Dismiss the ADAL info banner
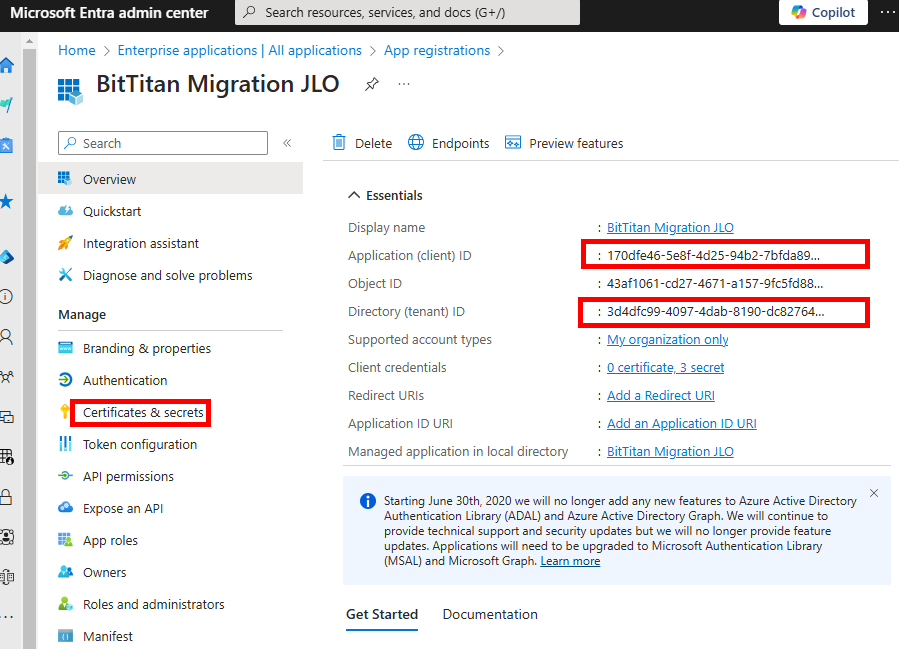 point(874,493)
